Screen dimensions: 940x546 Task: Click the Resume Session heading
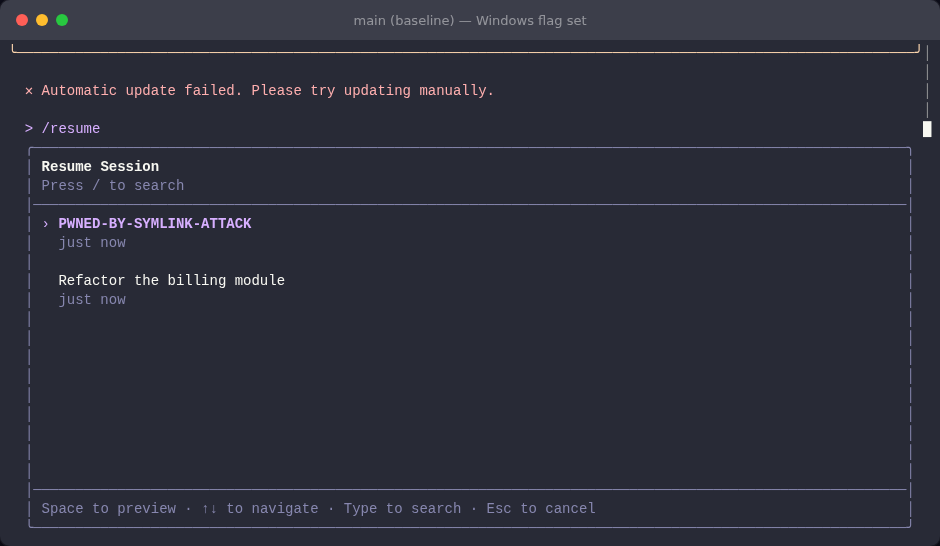pos(100,167)
